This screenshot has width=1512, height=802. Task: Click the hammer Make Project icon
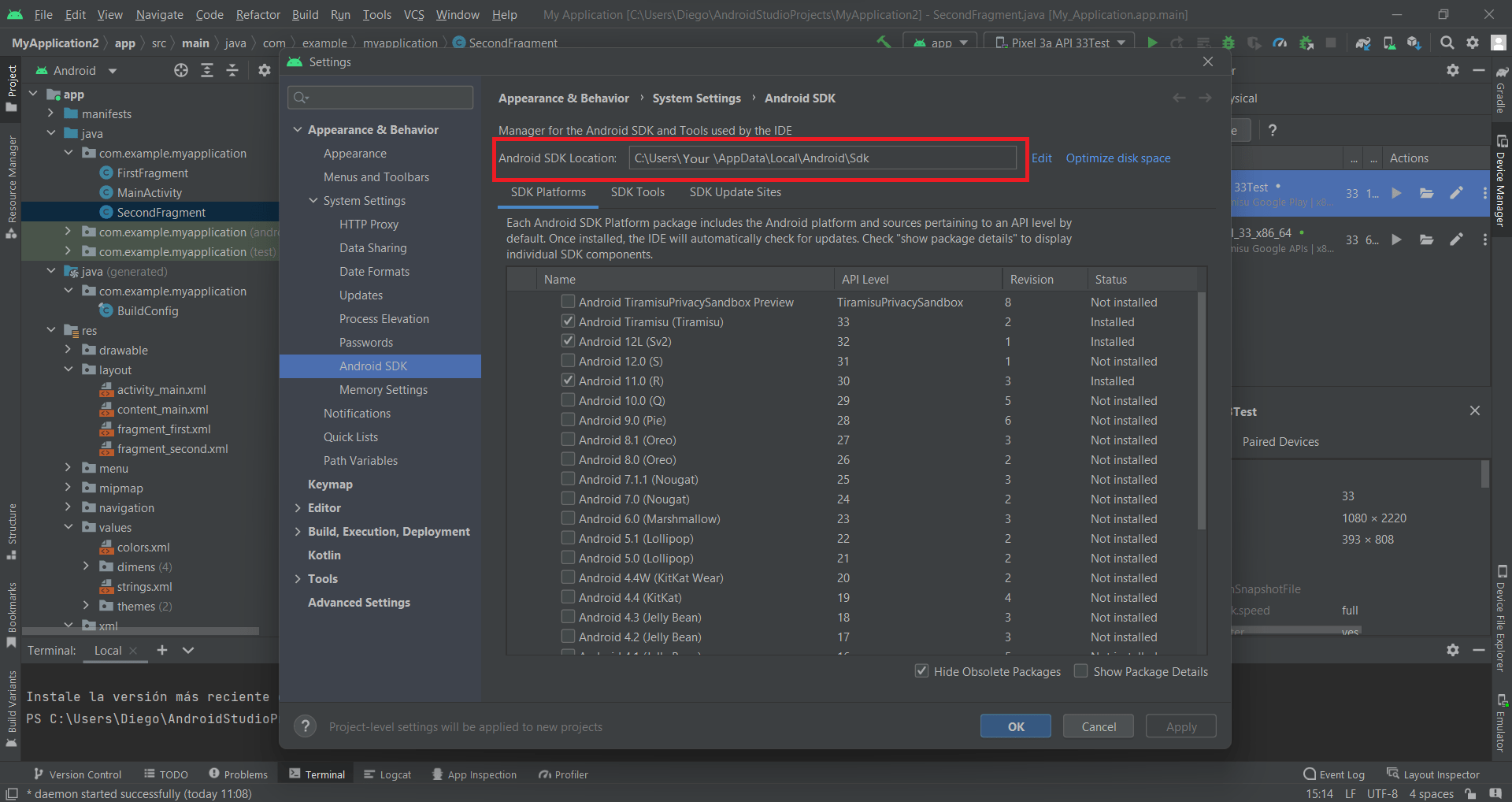pyautogui.click(x=884, y=43)
